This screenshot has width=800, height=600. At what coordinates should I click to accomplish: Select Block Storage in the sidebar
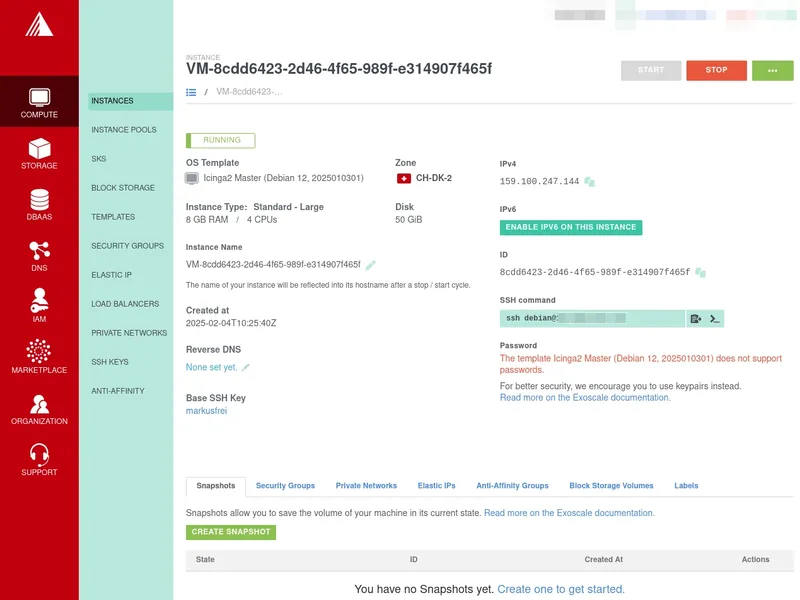point(123,188)
